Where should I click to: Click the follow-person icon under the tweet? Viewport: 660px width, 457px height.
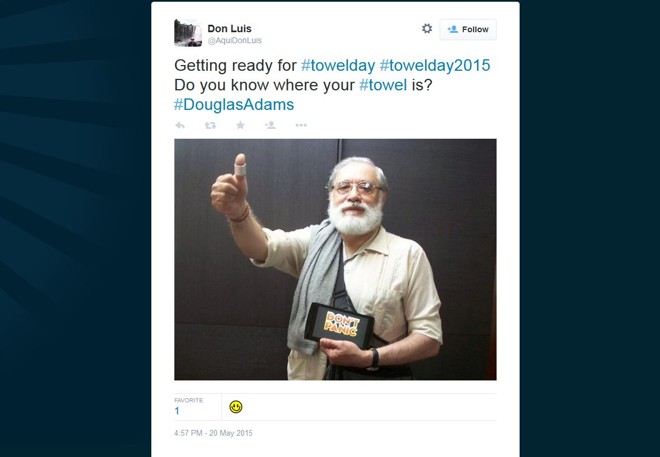270,125
